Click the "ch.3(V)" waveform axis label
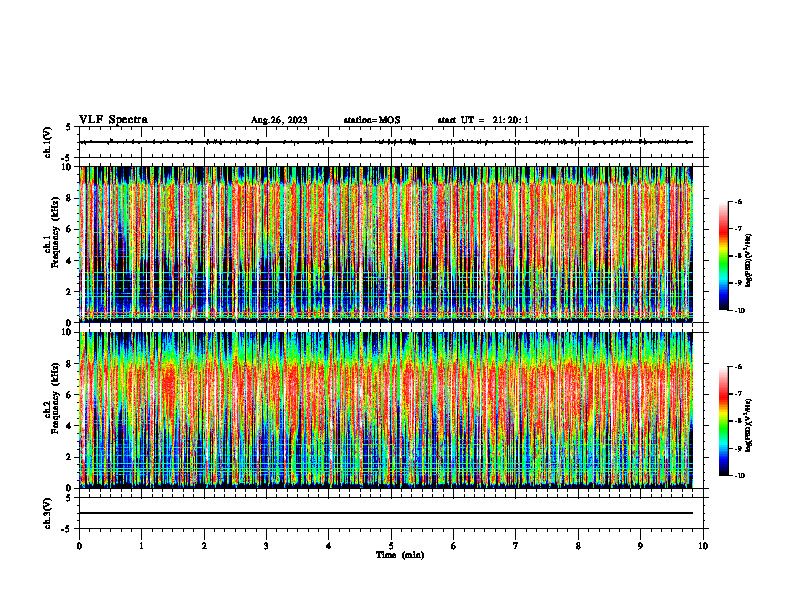Image resolution: width=792 pixels, height=612 pixels. (x=47, y=513)
